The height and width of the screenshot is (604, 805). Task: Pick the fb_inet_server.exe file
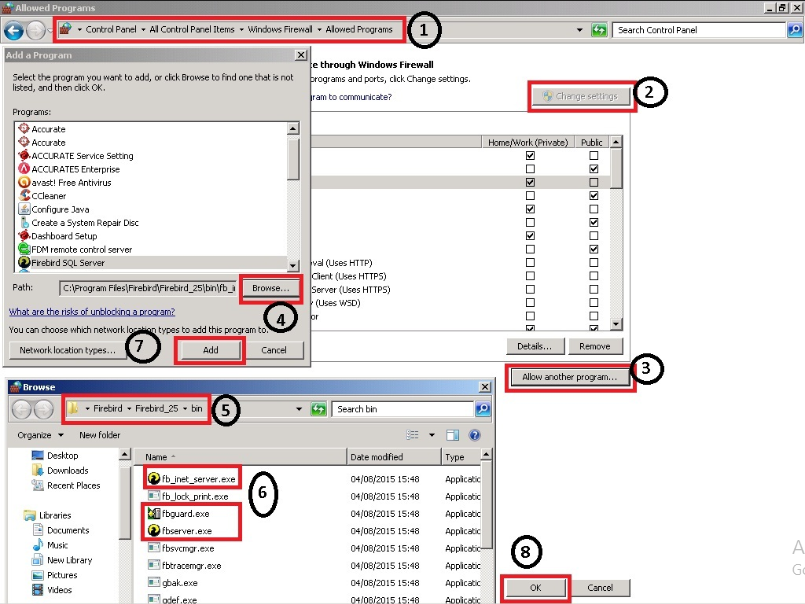tap(198, 479)
